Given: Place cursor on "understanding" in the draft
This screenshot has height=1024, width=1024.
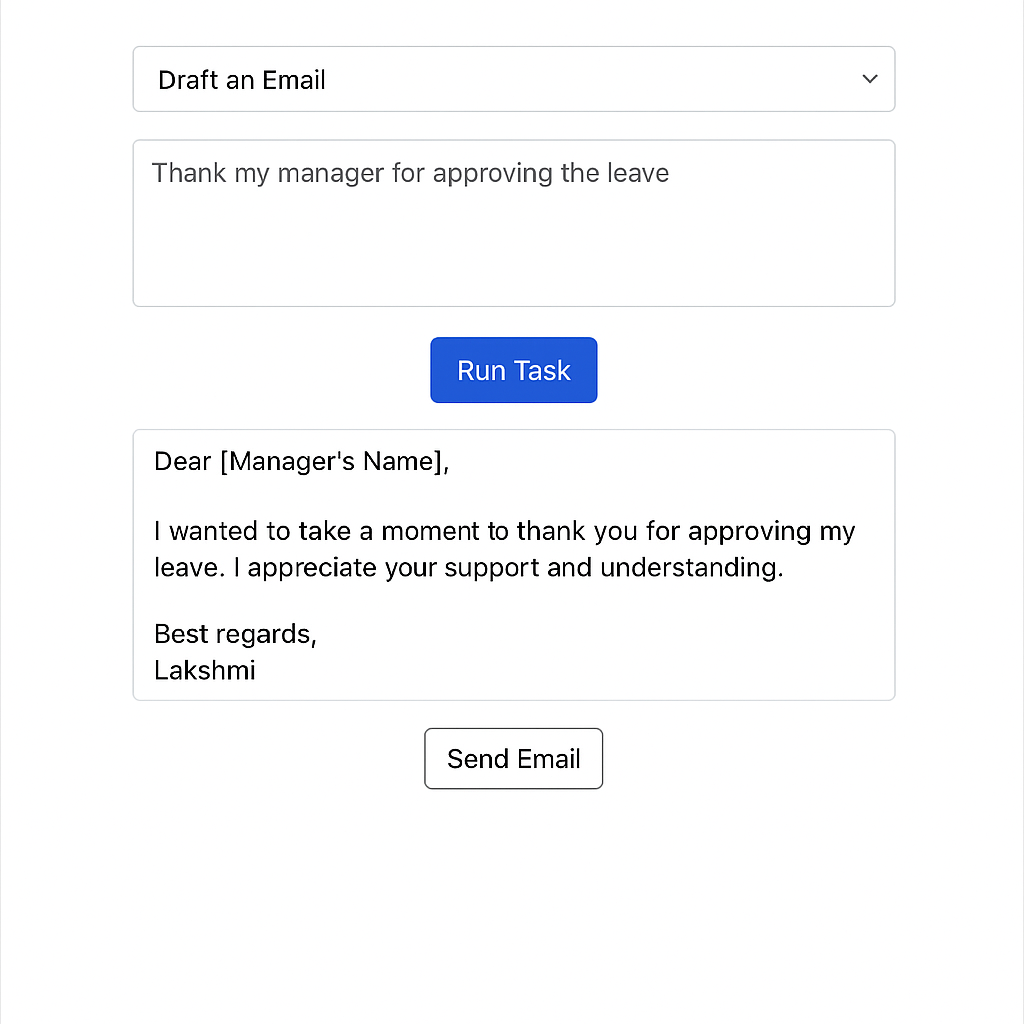Looking at the screenshot, I should pos(690,568).
